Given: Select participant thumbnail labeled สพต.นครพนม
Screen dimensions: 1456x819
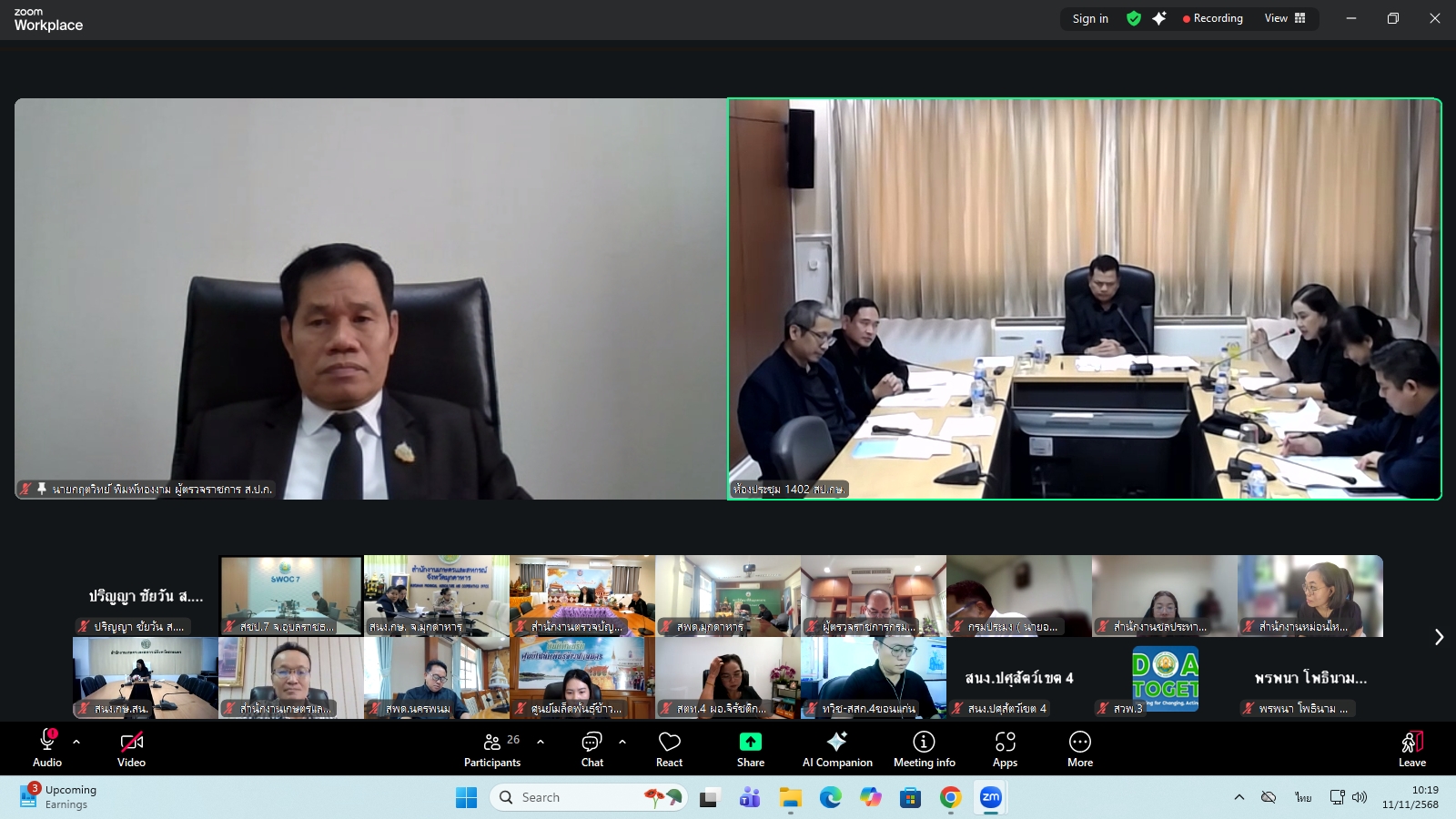Looking at the screenshot, I should click(x=437, y=678).
